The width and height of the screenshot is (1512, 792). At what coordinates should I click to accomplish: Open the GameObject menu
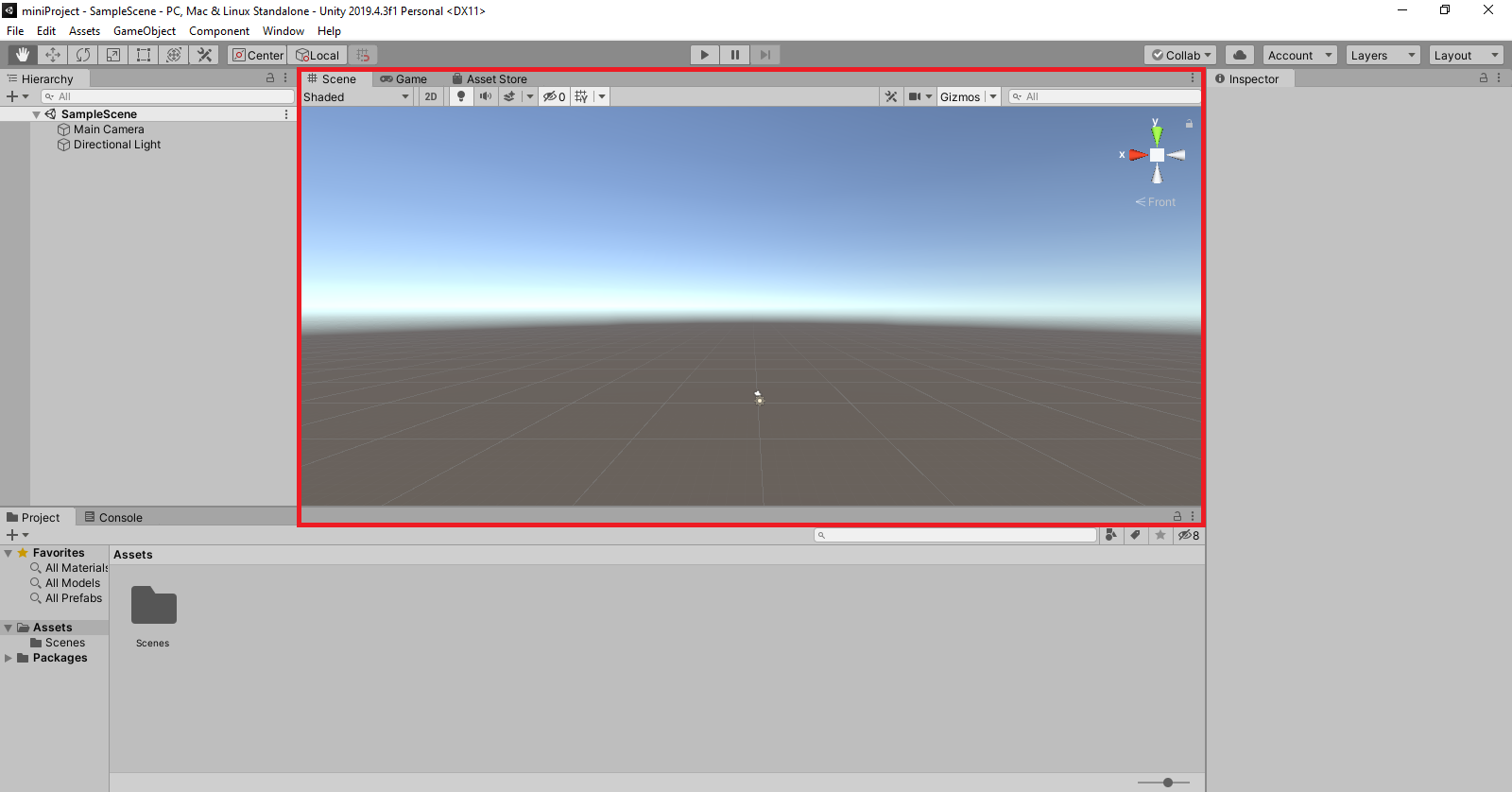(145, 31)
